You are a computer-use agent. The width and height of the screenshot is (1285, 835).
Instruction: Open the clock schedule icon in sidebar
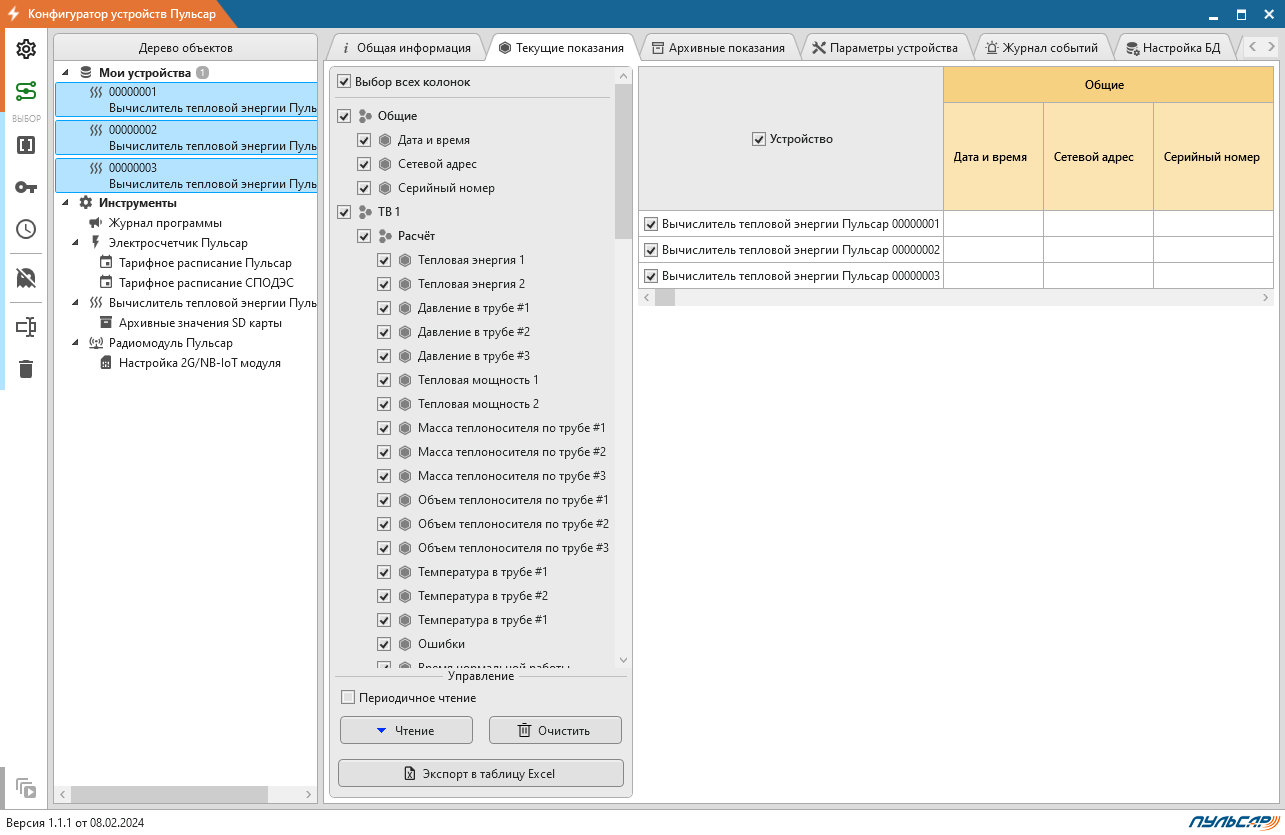click(26, 229)
